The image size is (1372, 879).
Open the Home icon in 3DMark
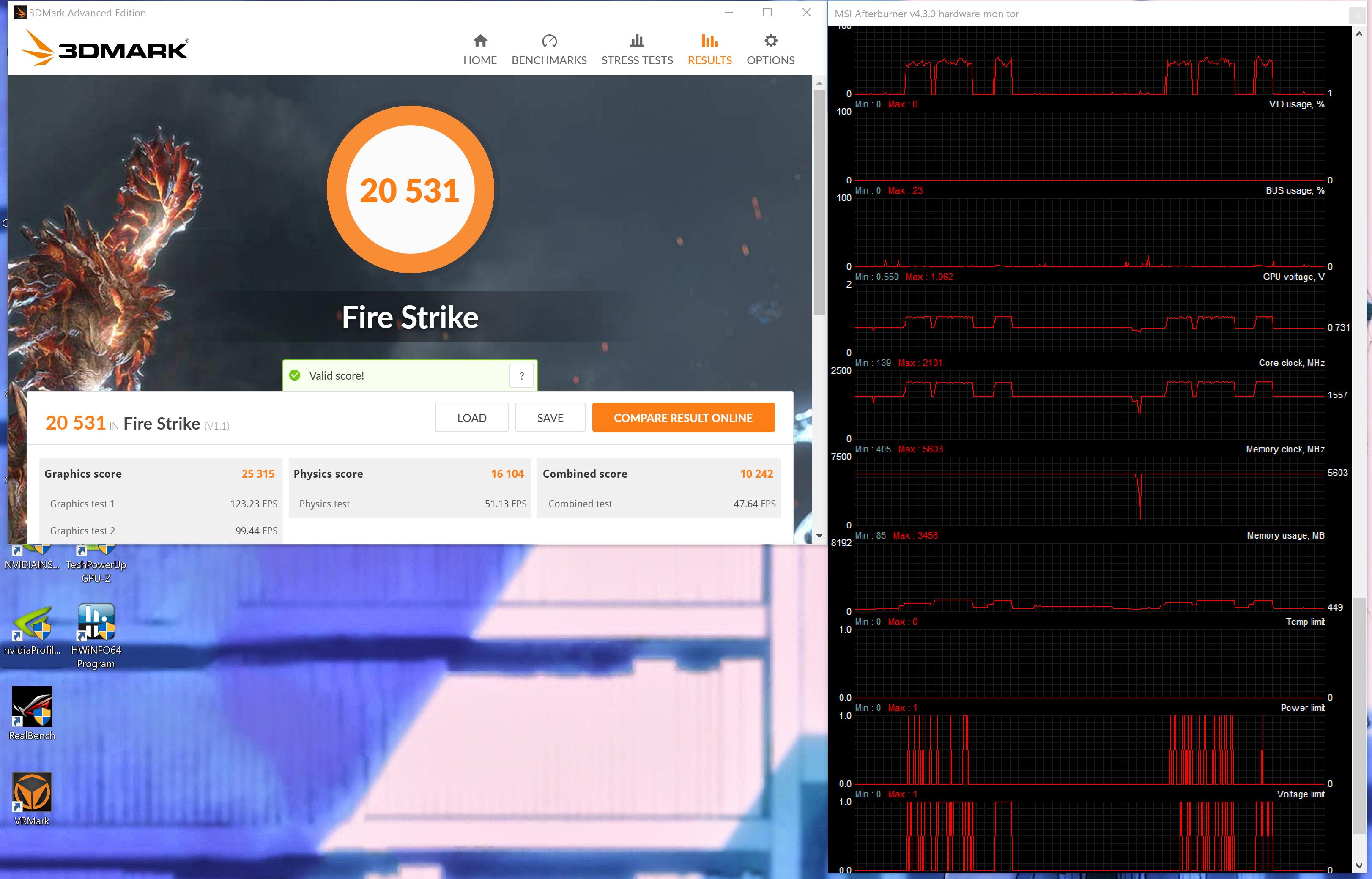pyautogui.click(x=480, y=41)
